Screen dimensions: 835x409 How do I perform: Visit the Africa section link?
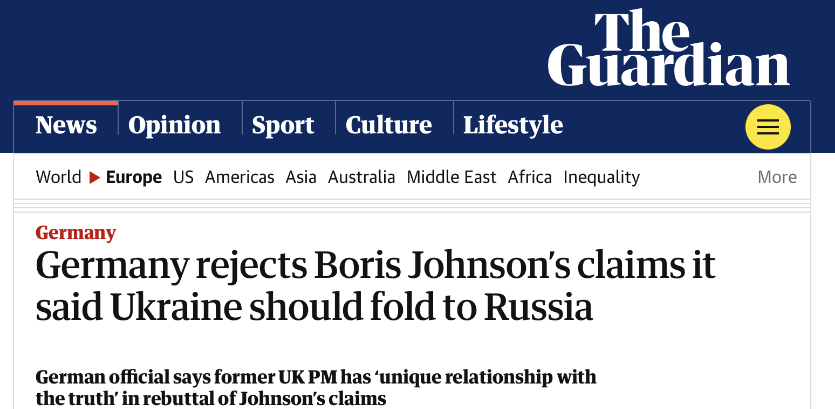click(530, 177)
